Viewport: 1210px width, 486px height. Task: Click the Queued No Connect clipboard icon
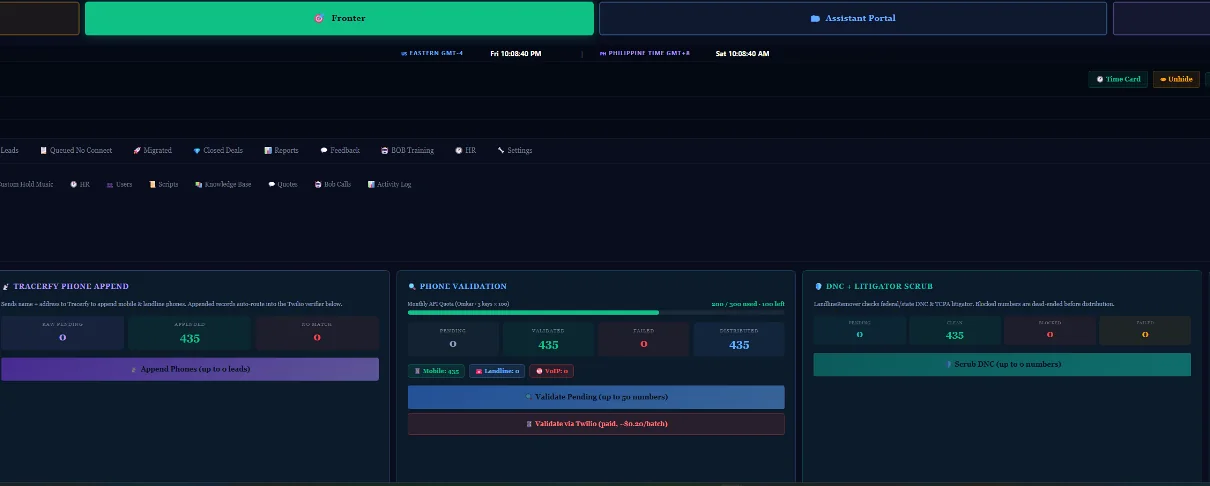[43, 150]
